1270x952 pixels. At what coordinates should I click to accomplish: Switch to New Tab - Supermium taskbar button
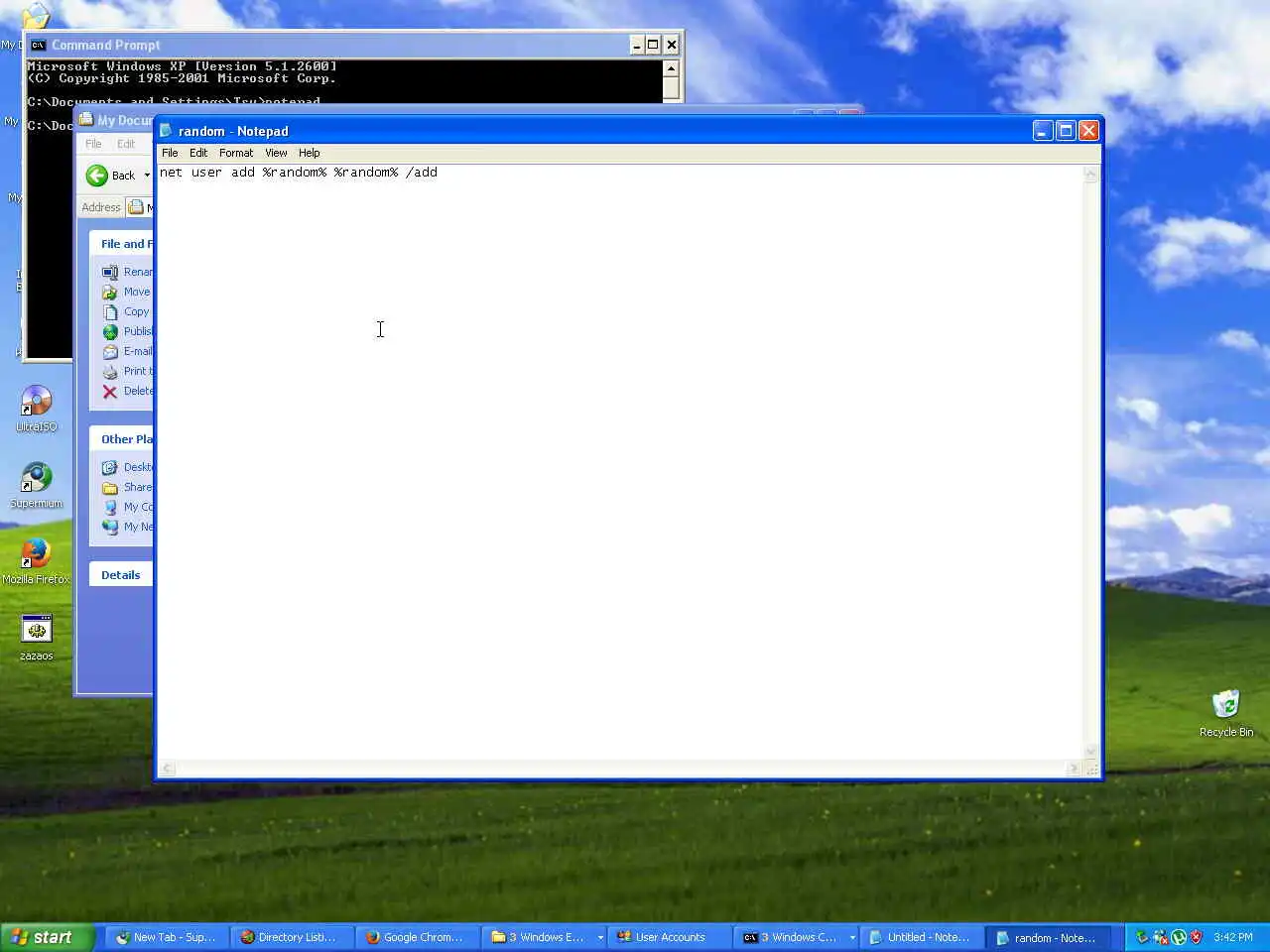click(x=166, y=937)
